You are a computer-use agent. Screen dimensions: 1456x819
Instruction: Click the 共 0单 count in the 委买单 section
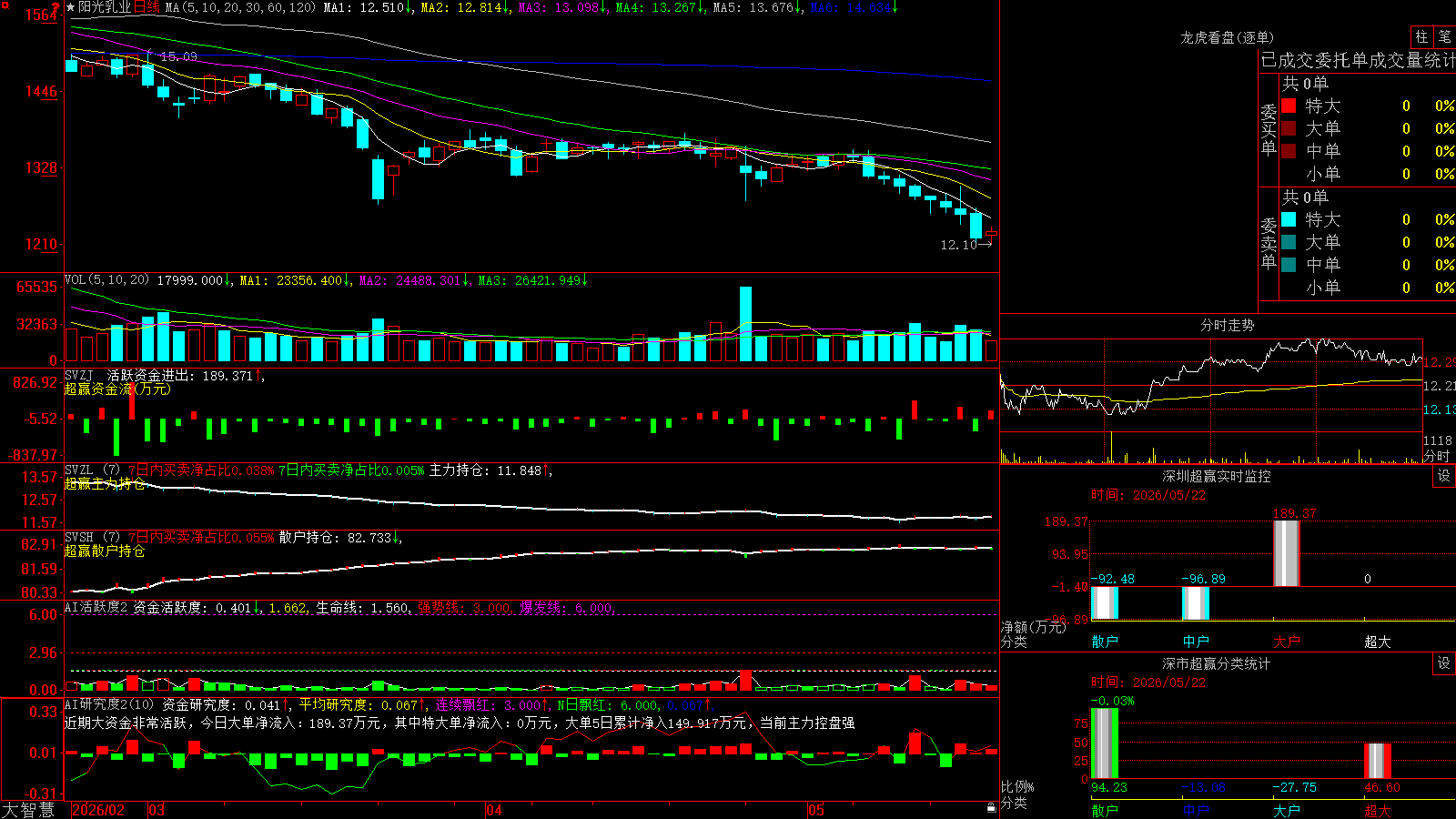click(1305, 83)
